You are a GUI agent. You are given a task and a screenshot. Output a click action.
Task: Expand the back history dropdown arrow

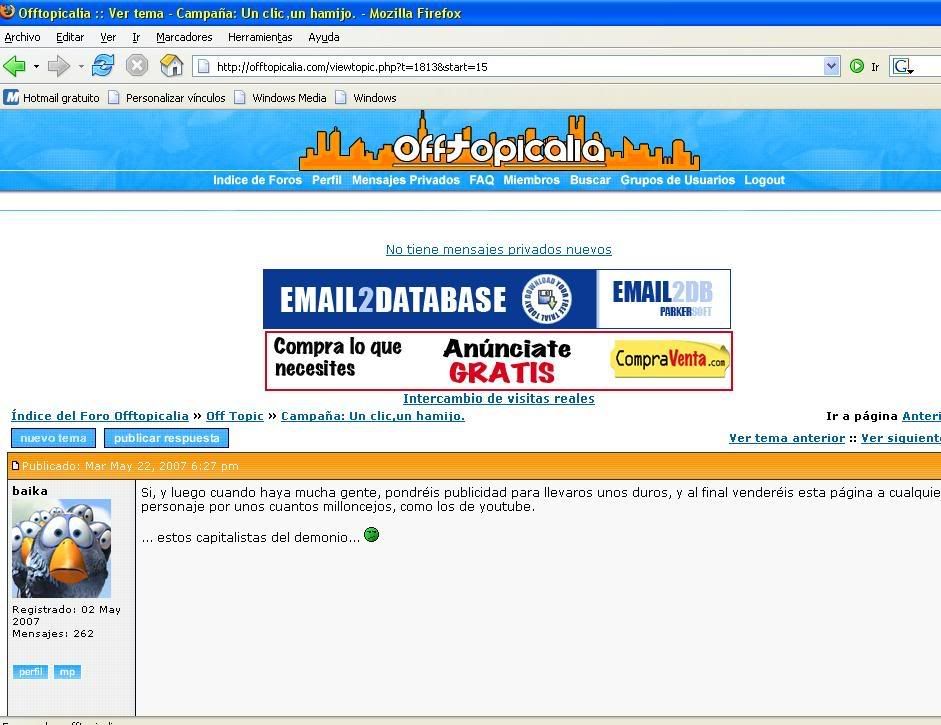point(36,67)
